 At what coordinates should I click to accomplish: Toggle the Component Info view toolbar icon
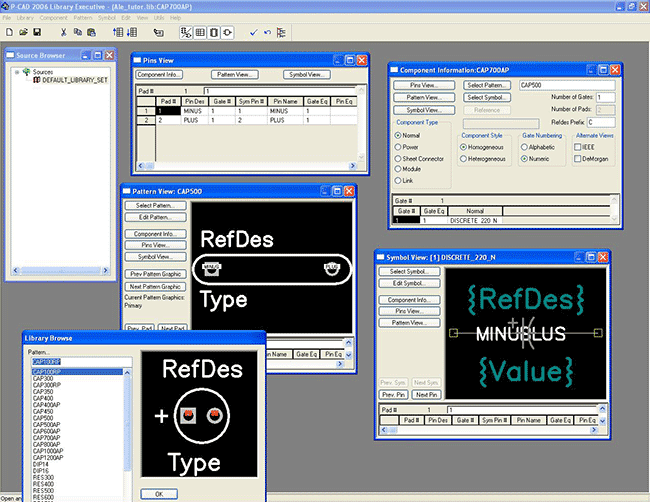coord(186,32)
